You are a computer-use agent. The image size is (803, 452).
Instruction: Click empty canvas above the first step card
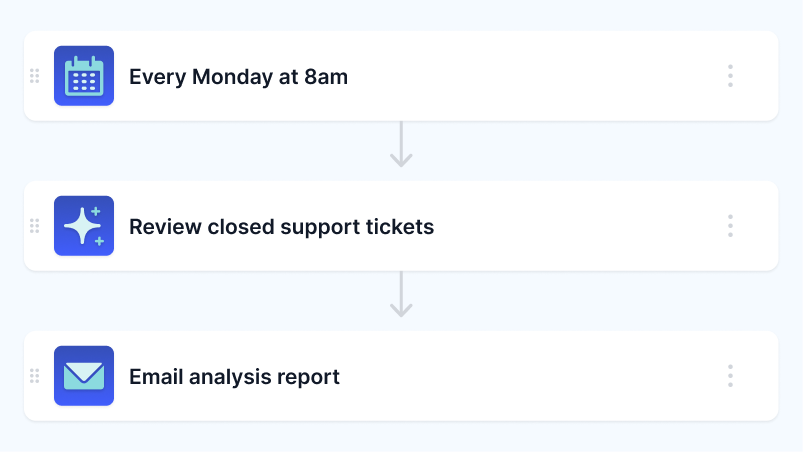click(x=400, y=14)
